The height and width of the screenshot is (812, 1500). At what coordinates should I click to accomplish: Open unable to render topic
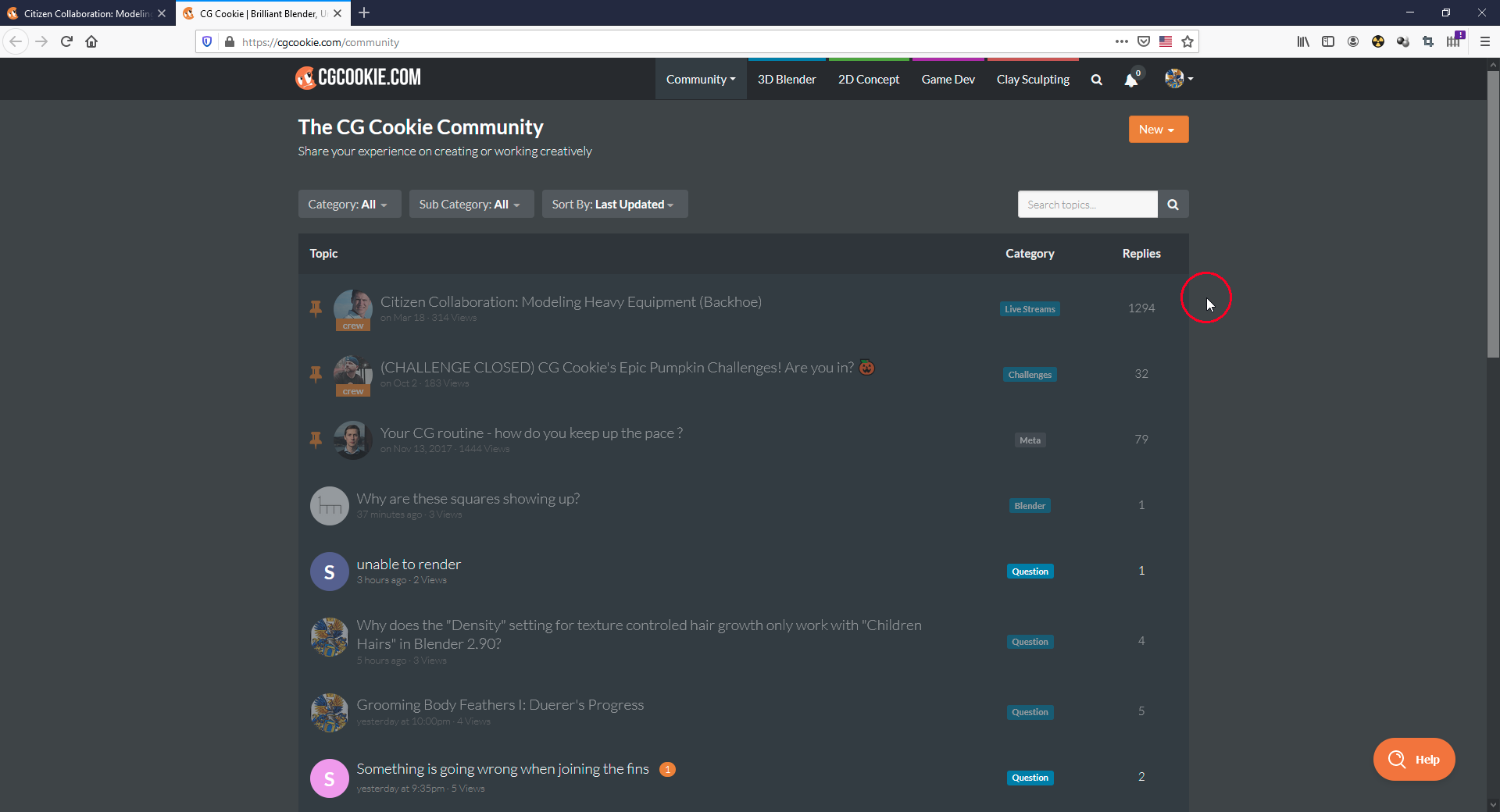coord(409,564)
